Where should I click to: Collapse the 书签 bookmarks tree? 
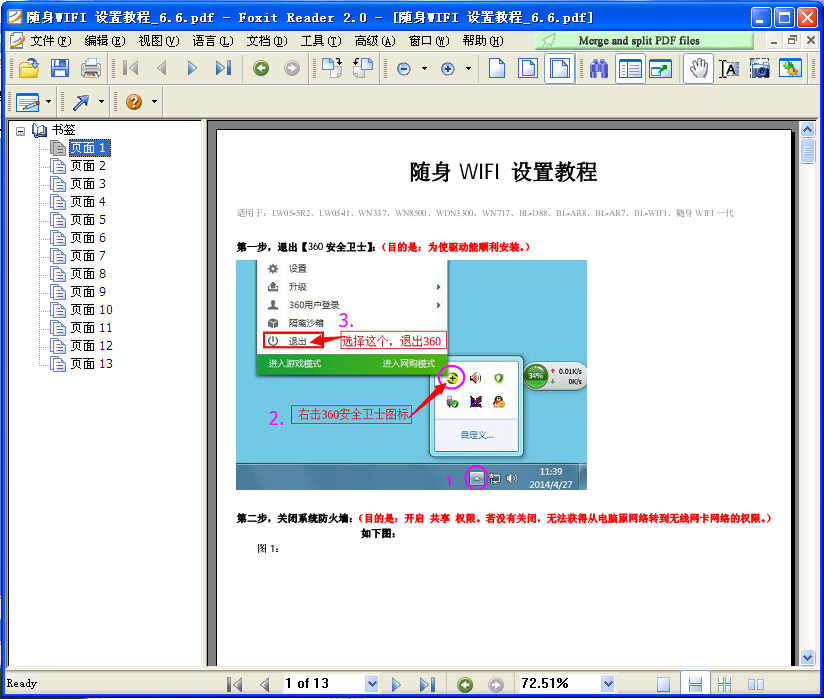[20, 130]
